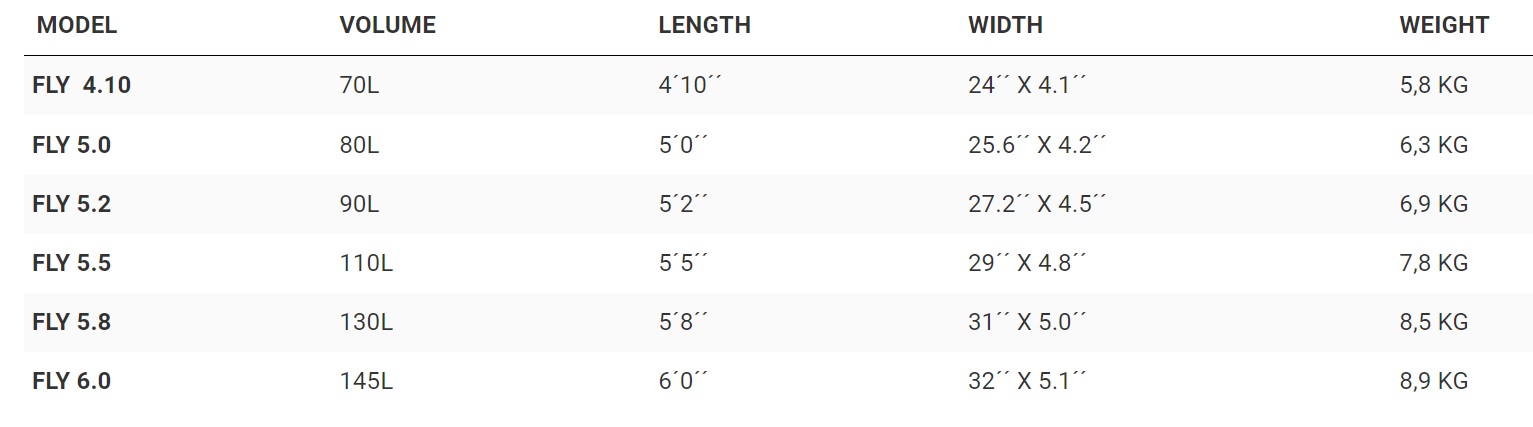Click the WIDTH column header

click(1005, 26)
